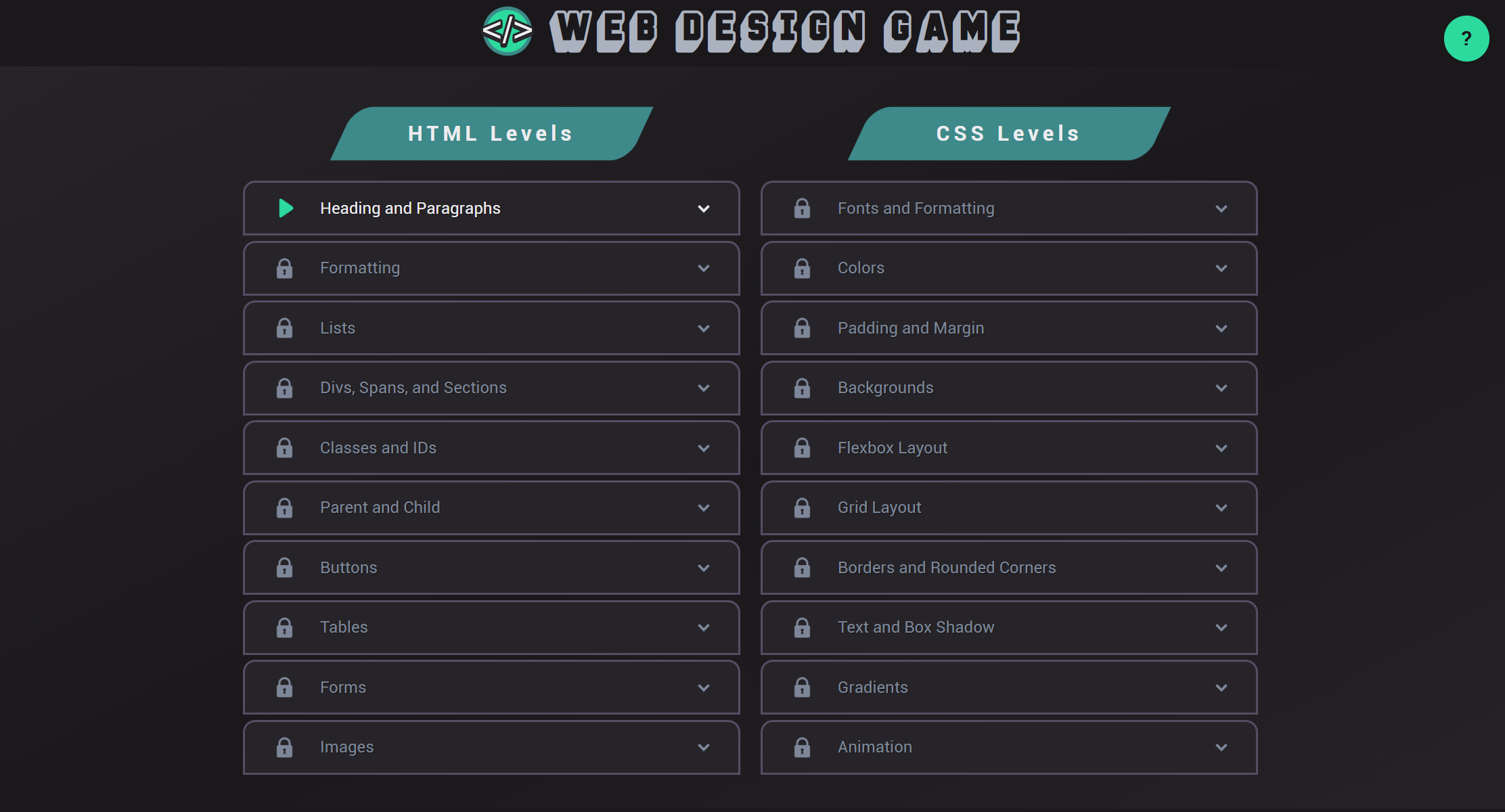Click the lock icon next to Flexbox Layout
Screen dimensions: 1505x812
[802, 448]
